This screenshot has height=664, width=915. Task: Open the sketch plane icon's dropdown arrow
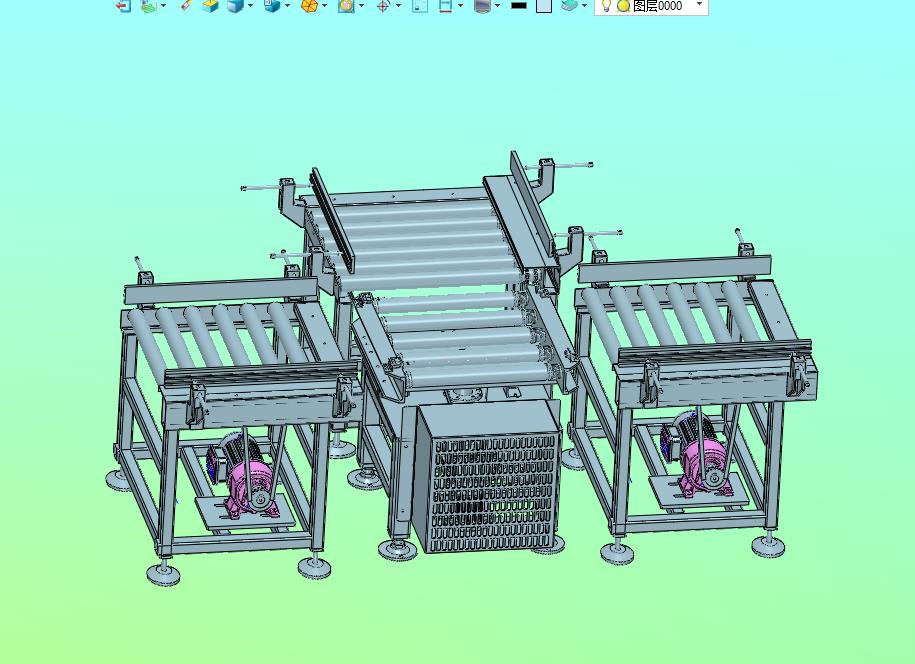click(163, 6)
